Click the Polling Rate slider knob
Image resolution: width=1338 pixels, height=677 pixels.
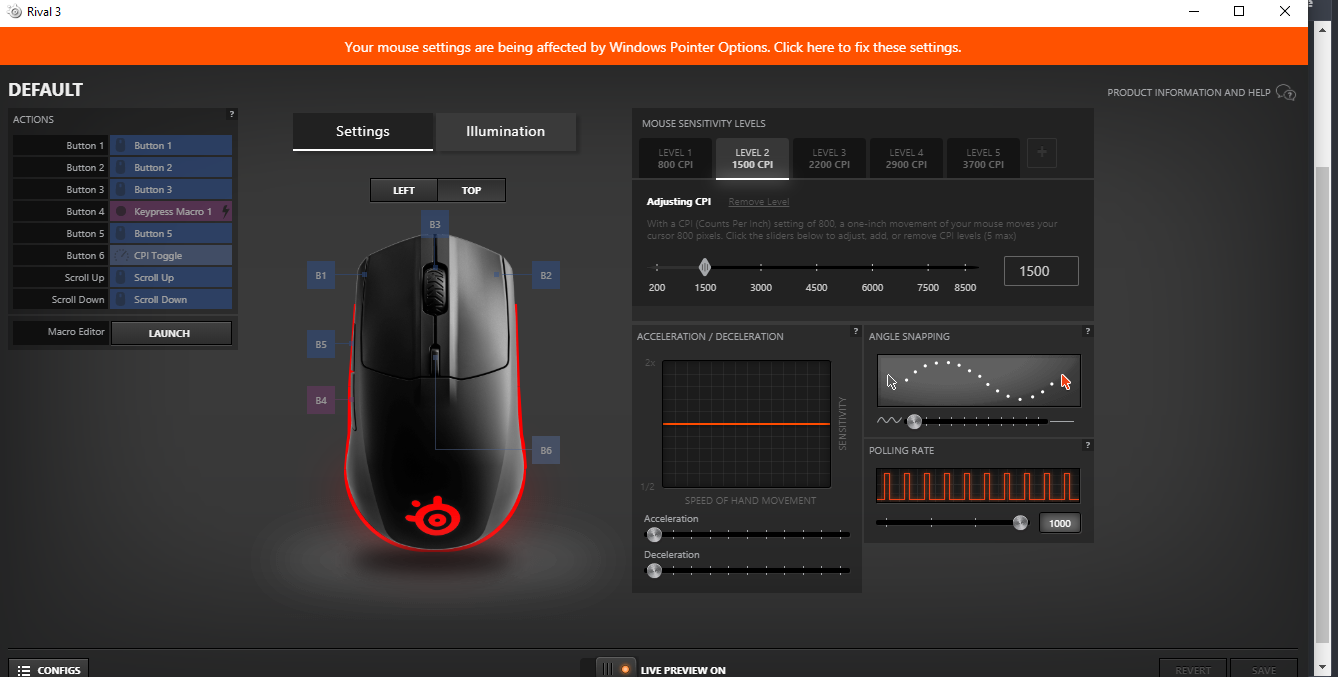pyautogui.click(x=1020, y=522)
